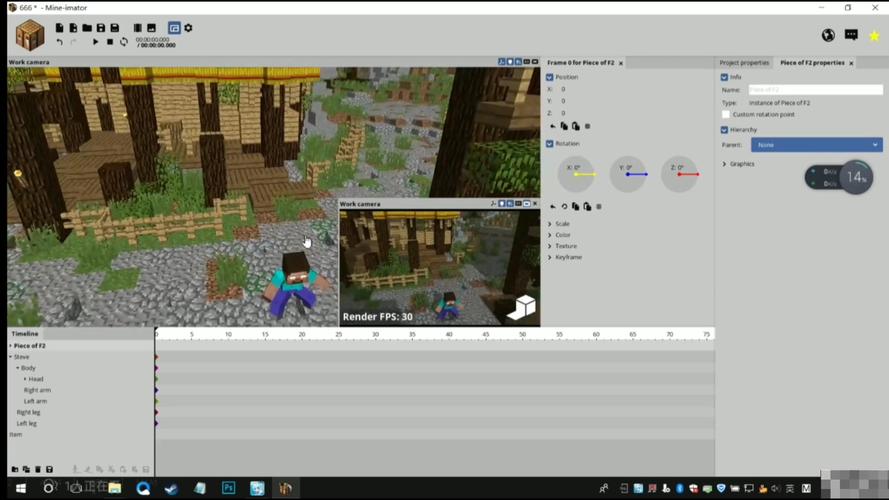This screenshot has width=889, height=500.
Task: Export image using the picture icon
Action: pyautogui.click(x=151, y=28)
